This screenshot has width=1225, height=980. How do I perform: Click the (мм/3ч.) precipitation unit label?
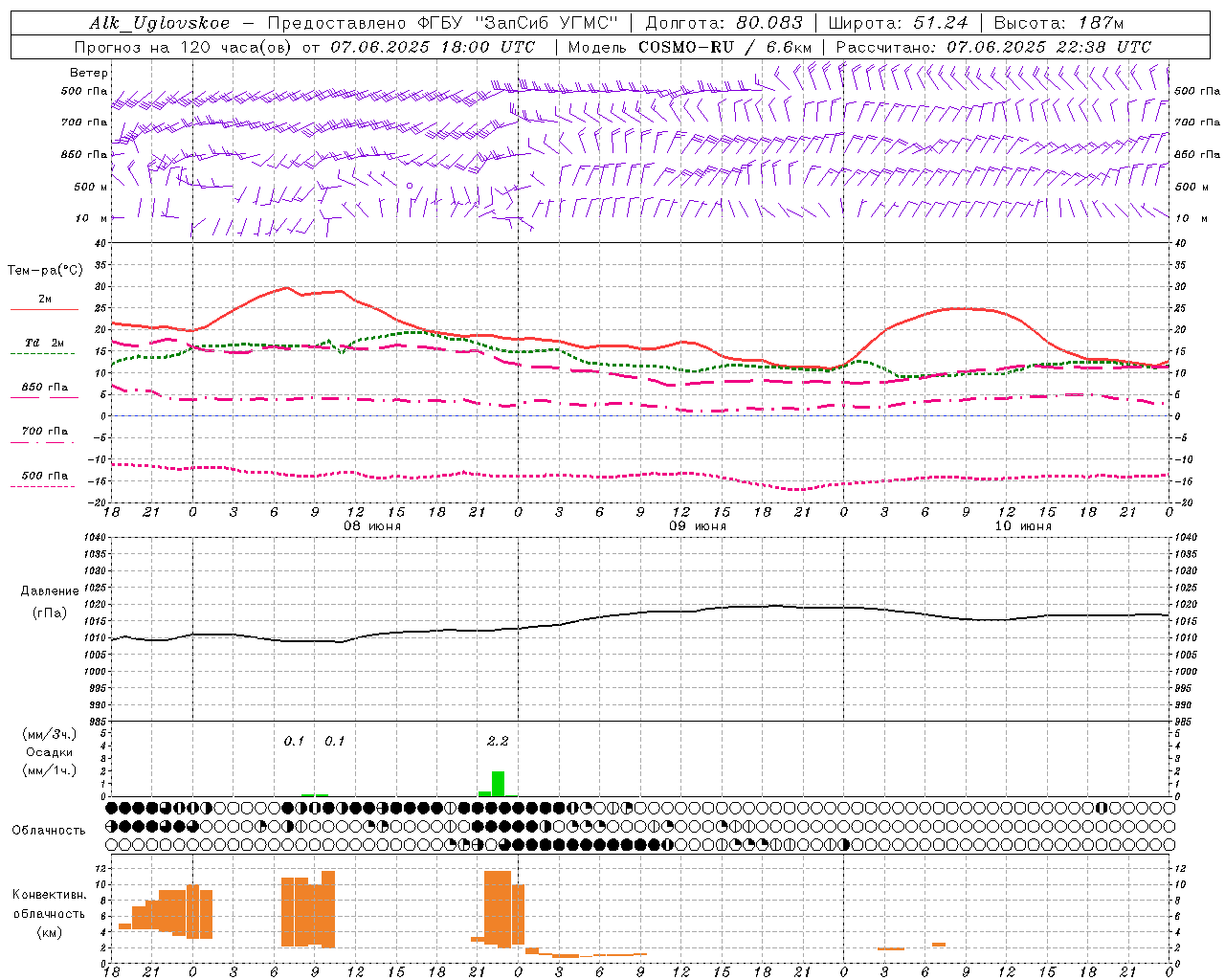[x=50, y=734]
